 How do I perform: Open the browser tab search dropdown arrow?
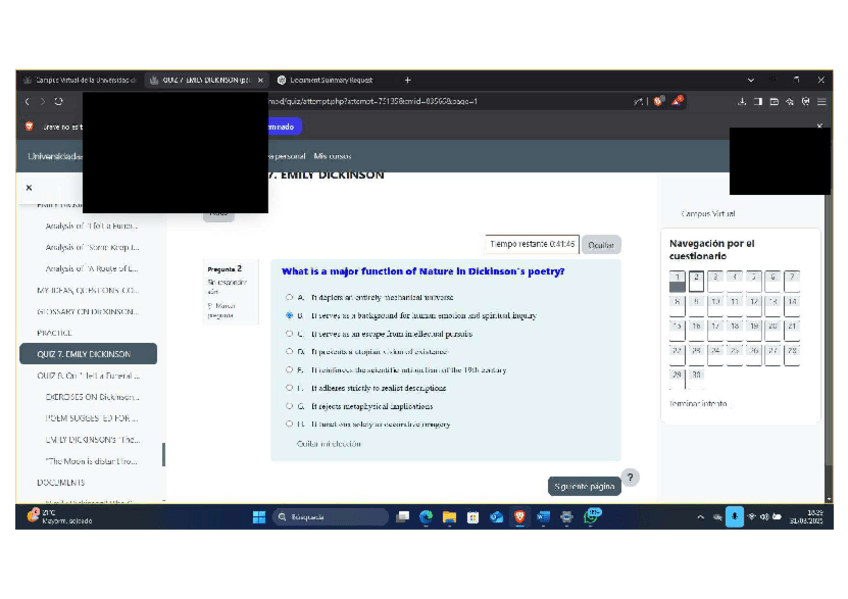click(751, 80)
